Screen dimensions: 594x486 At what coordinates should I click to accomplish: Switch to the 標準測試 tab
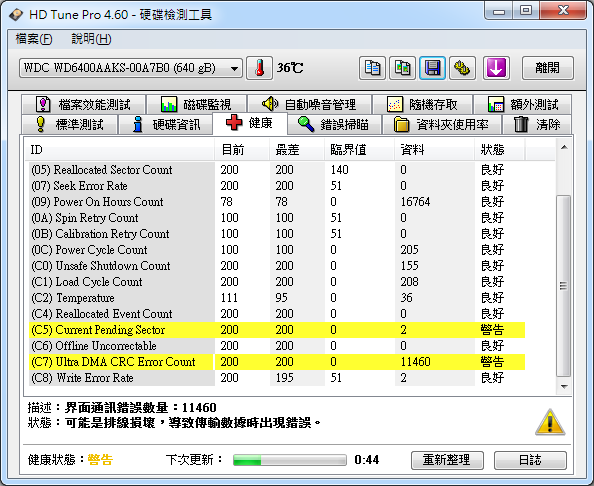(x=69, y=124)
